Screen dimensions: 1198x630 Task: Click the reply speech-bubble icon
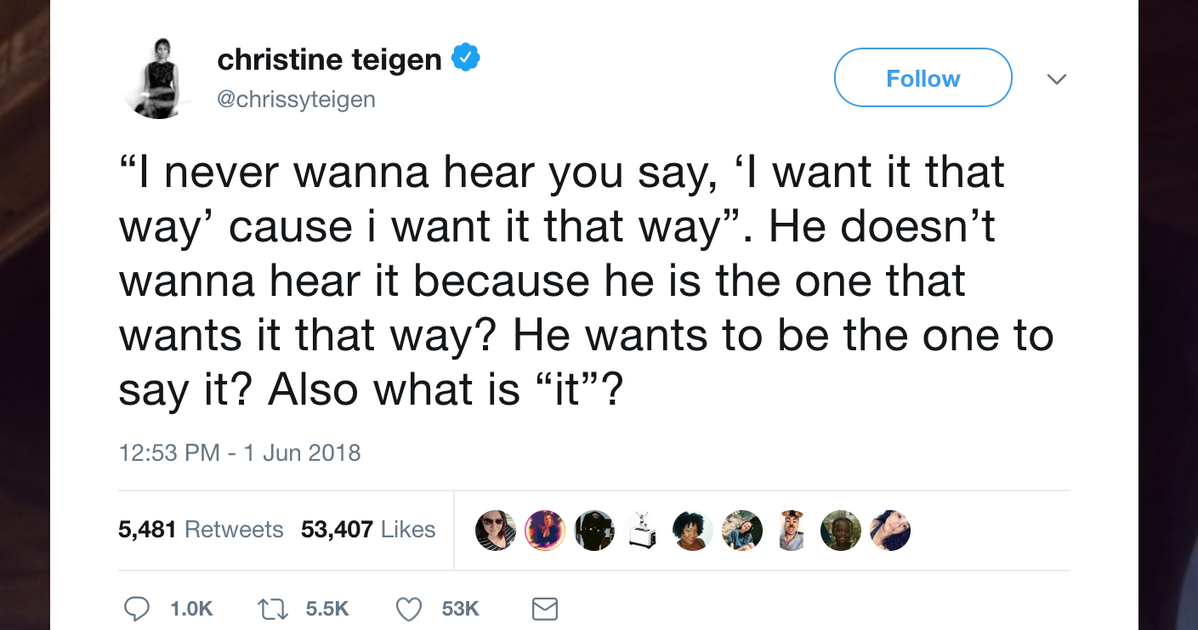tap(136, 608)
